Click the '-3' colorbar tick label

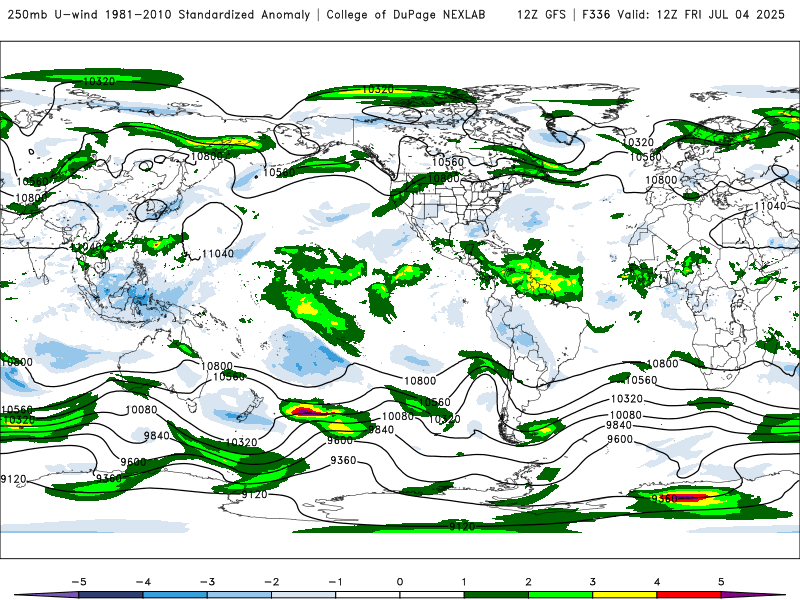pos(207,582)
